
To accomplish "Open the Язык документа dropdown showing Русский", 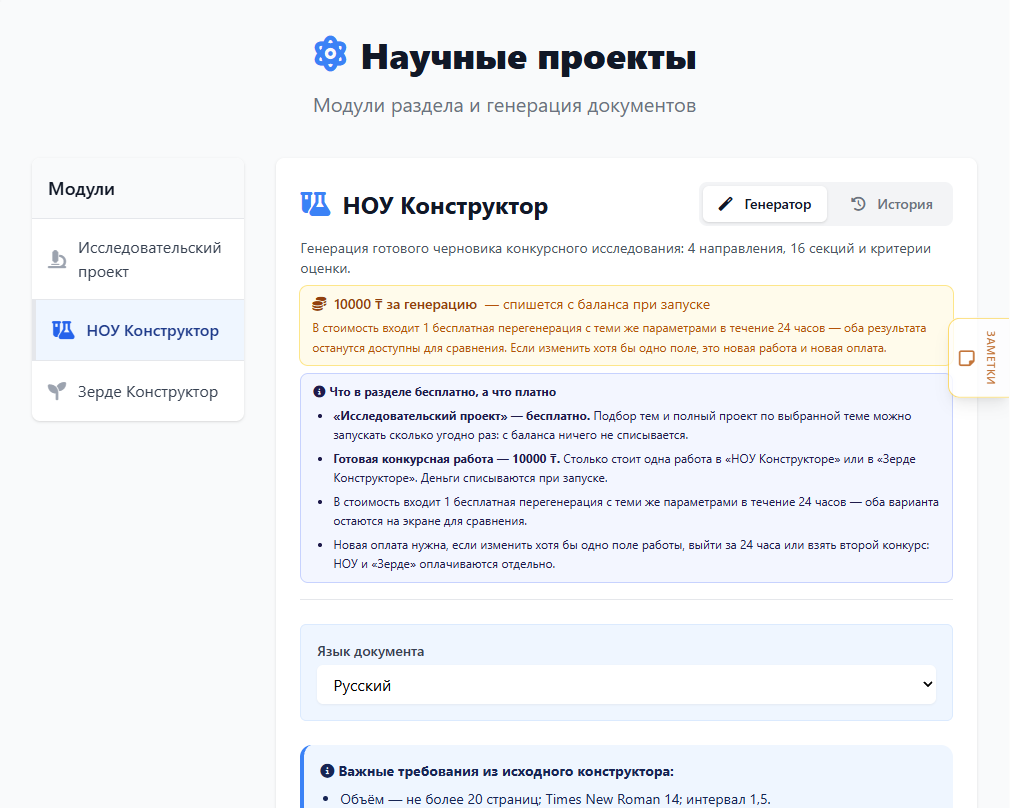I will 626,685.
